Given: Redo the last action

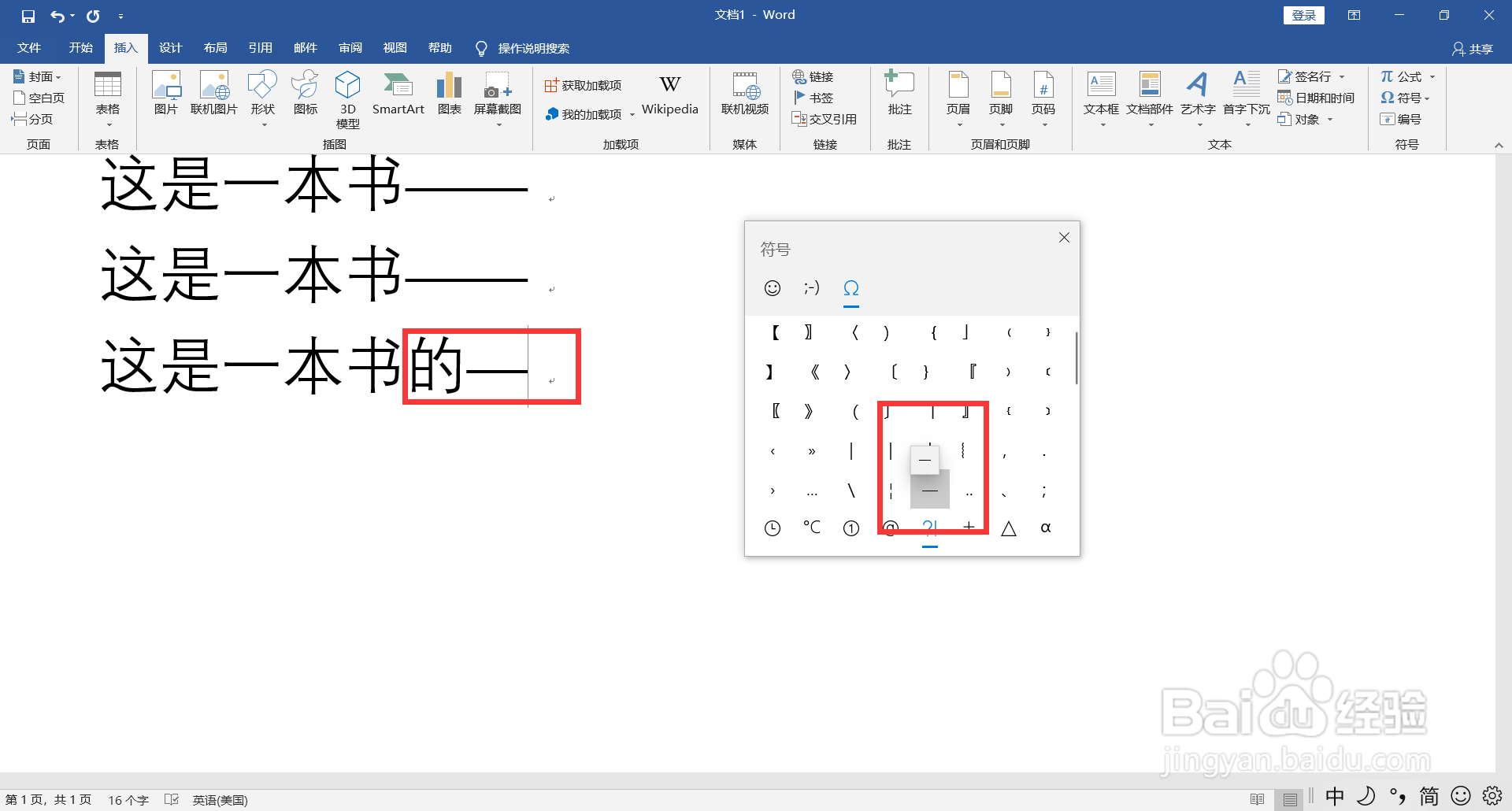Looking at the screenshot, I should [93, 16].
